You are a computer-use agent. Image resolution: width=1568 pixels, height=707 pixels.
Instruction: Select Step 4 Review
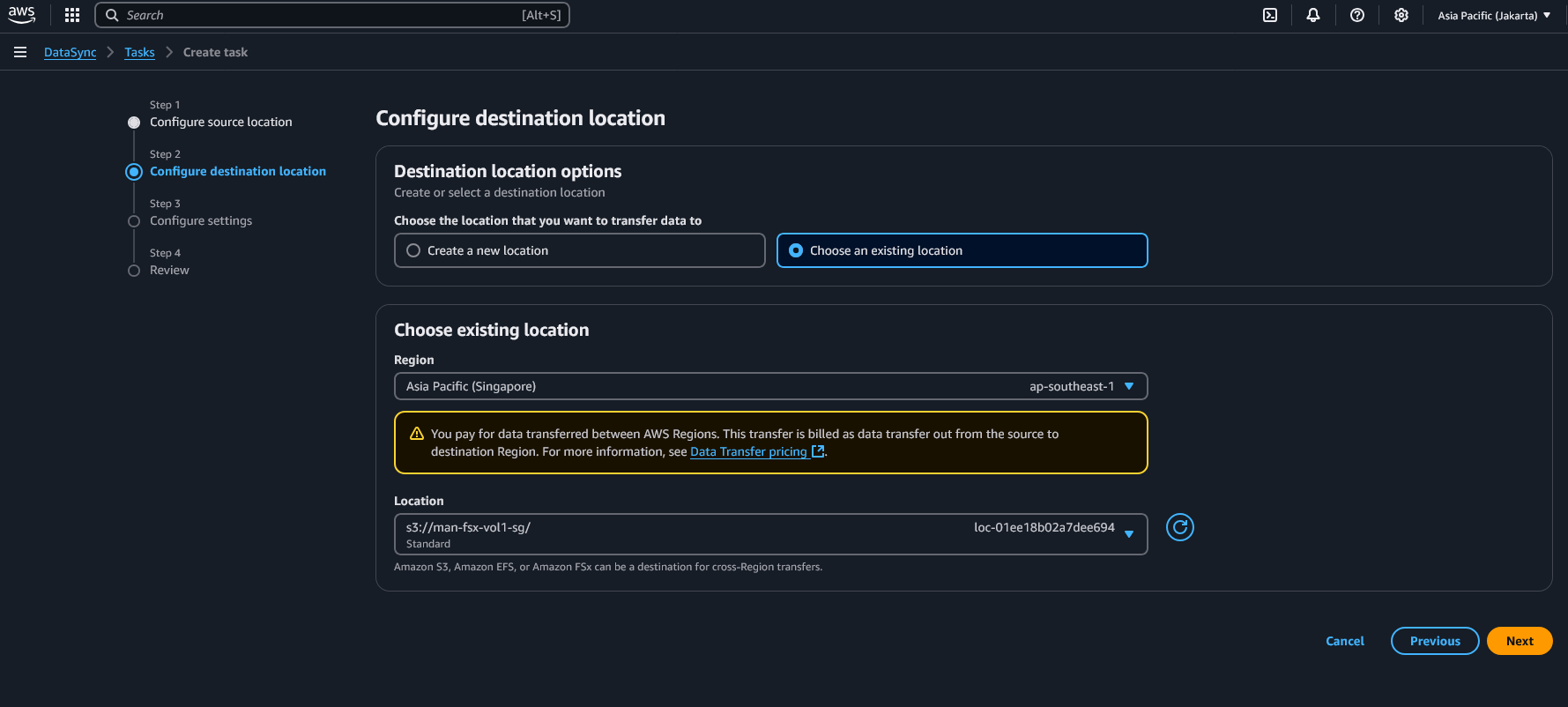coord(169,270)
